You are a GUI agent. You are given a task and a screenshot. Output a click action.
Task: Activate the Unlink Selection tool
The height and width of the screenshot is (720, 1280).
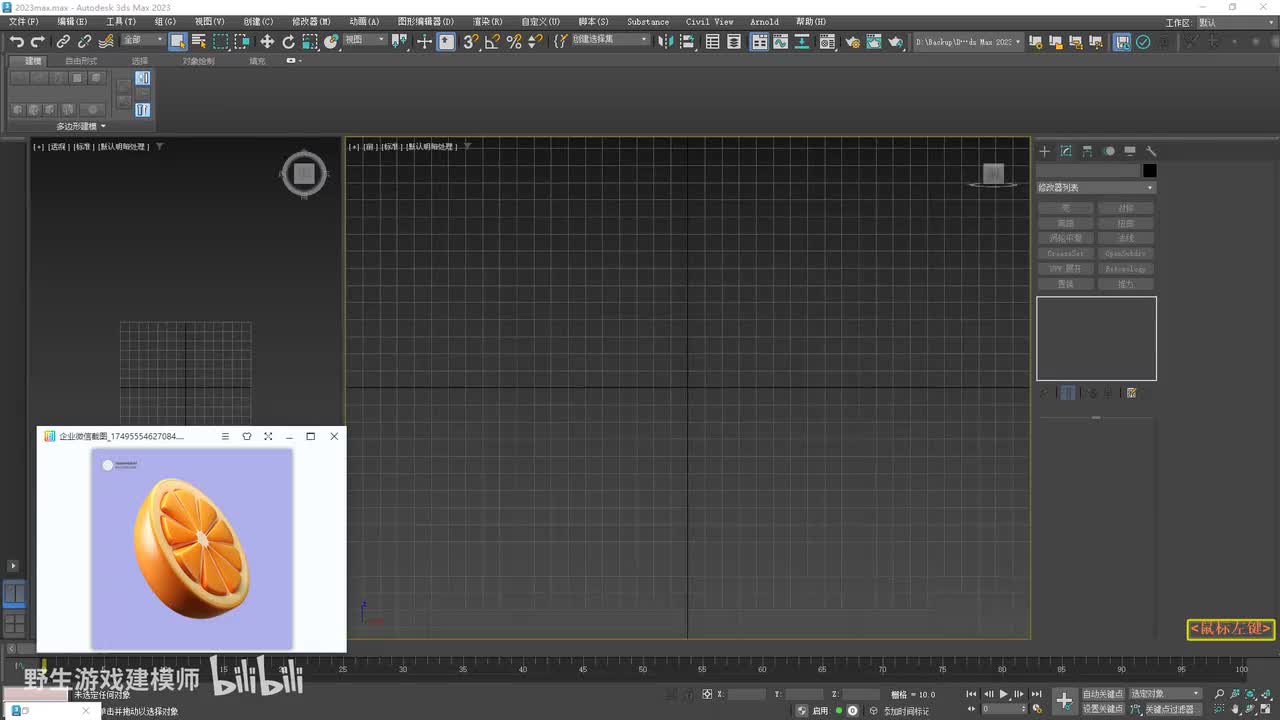84,41
